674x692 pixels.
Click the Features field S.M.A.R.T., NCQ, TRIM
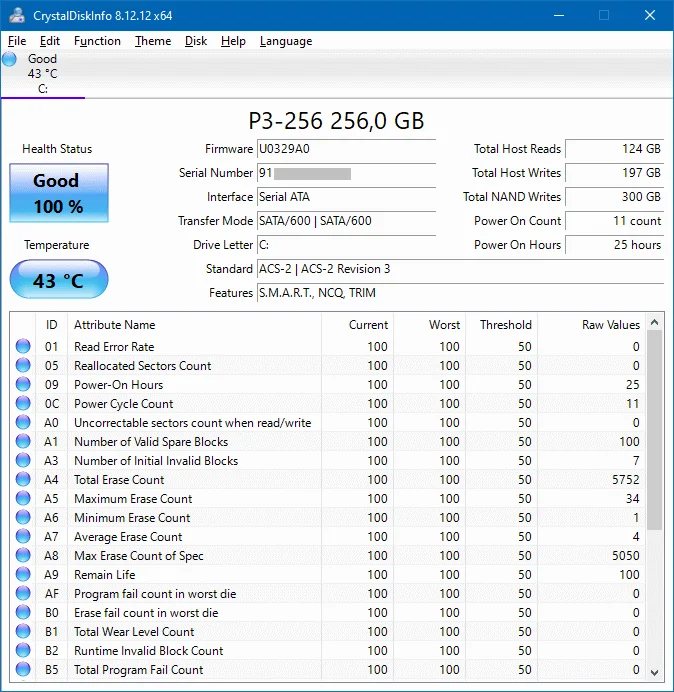tap(460, 293)
